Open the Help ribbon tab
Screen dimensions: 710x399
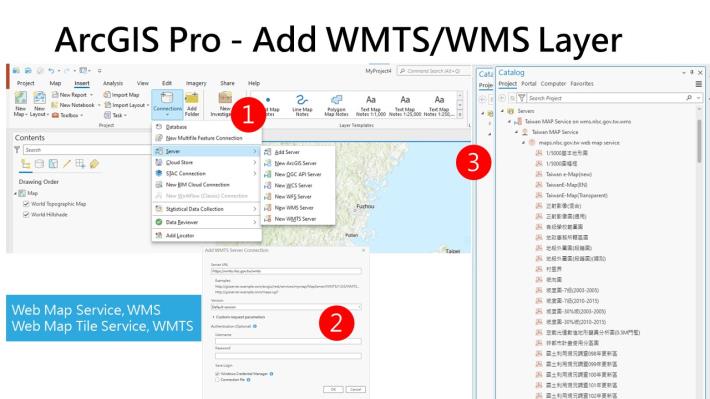(x=254, y=83)
